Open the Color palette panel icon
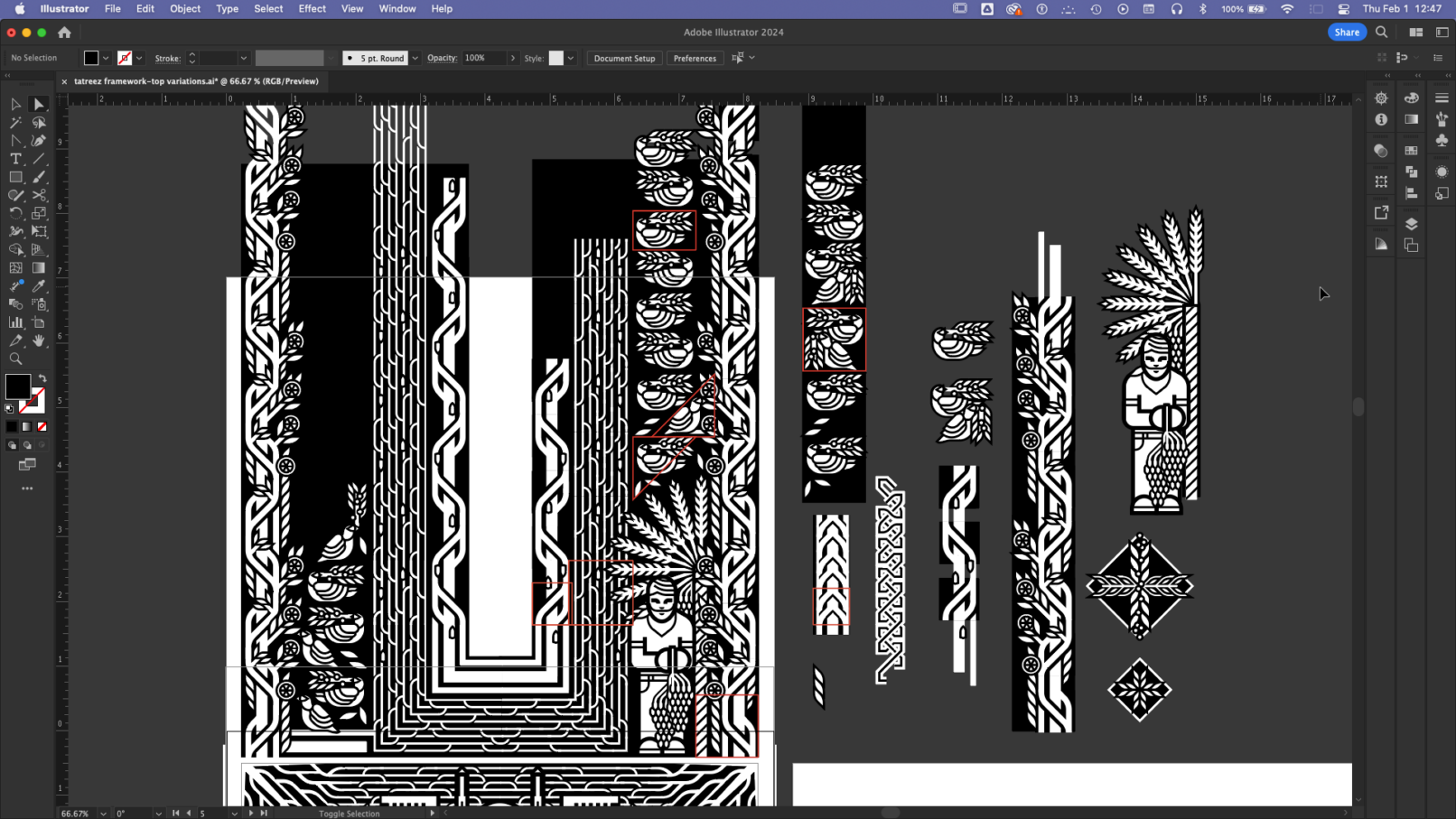This screenshot has width=1456, height=819. click(1411, 98)
